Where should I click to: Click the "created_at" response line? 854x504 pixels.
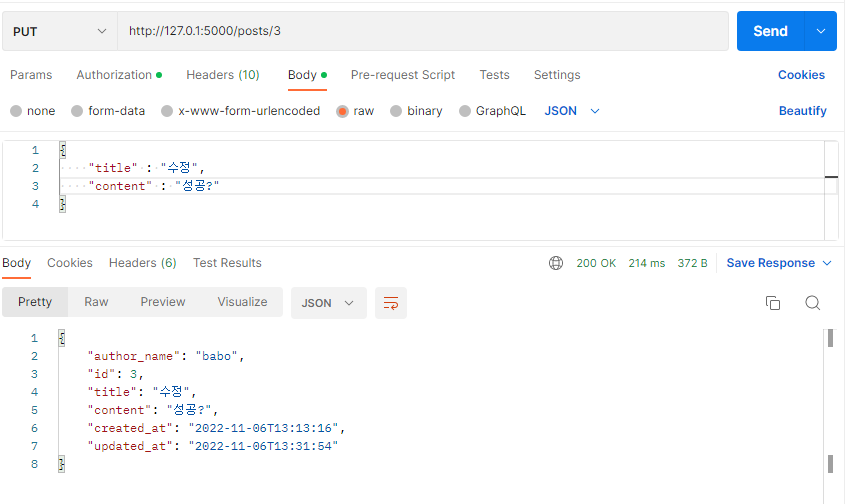coord(216,428)
